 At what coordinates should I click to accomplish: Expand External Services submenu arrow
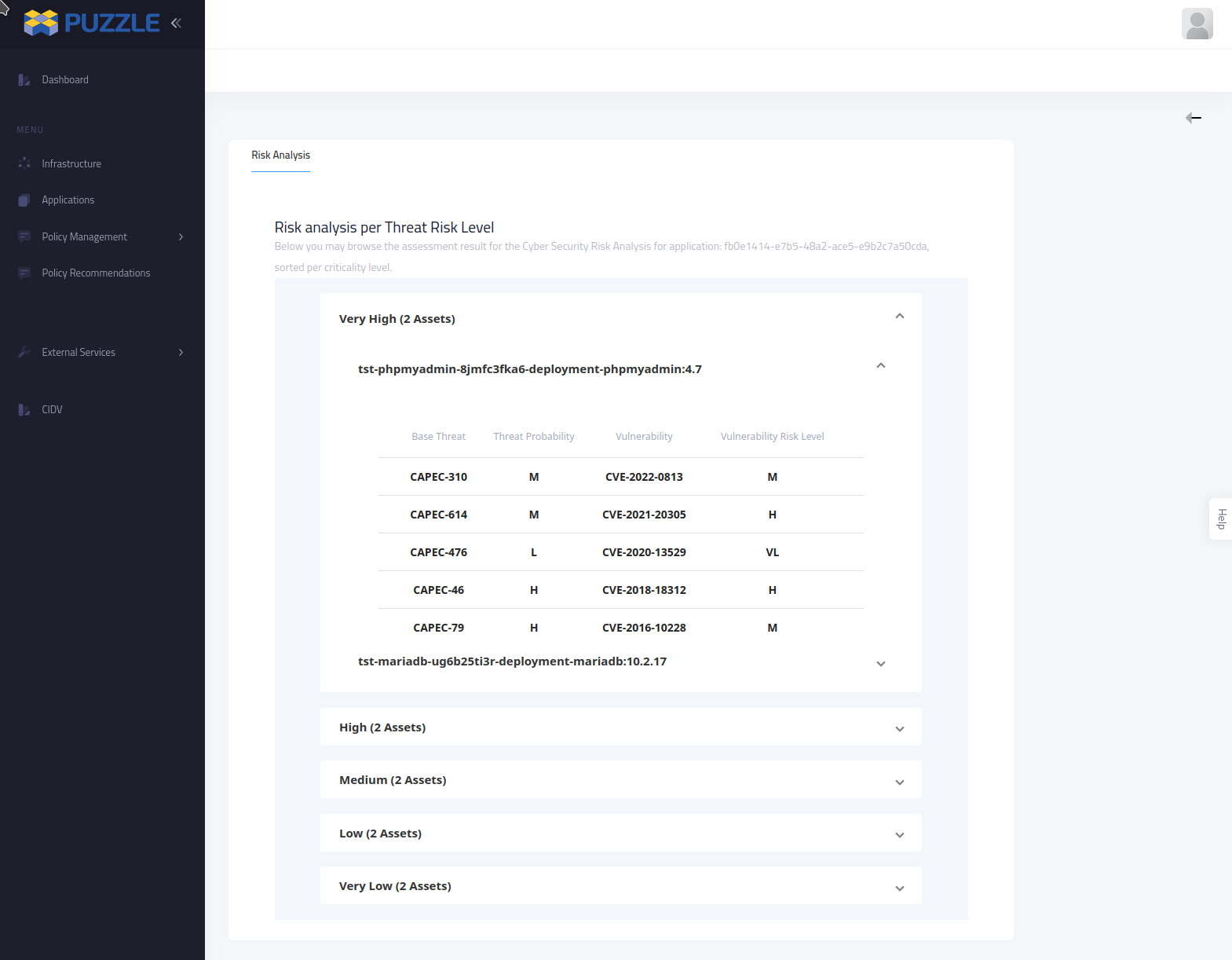[x=181, y=352]
